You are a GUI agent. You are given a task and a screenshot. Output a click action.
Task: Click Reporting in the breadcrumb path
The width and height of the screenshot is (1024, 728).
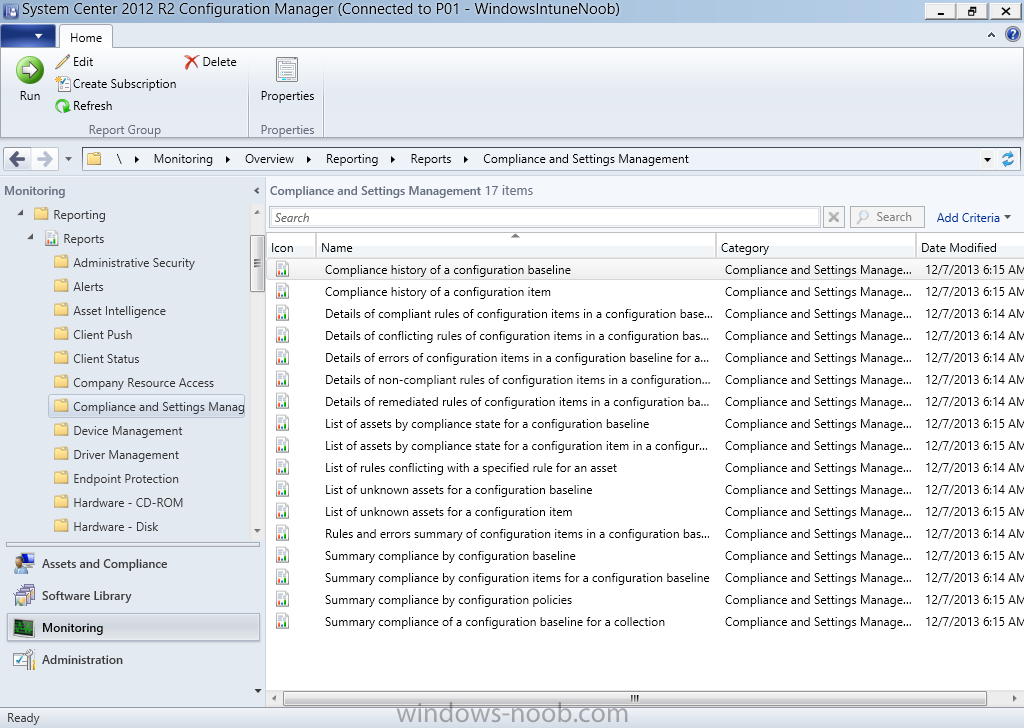[x=352, y=159]
